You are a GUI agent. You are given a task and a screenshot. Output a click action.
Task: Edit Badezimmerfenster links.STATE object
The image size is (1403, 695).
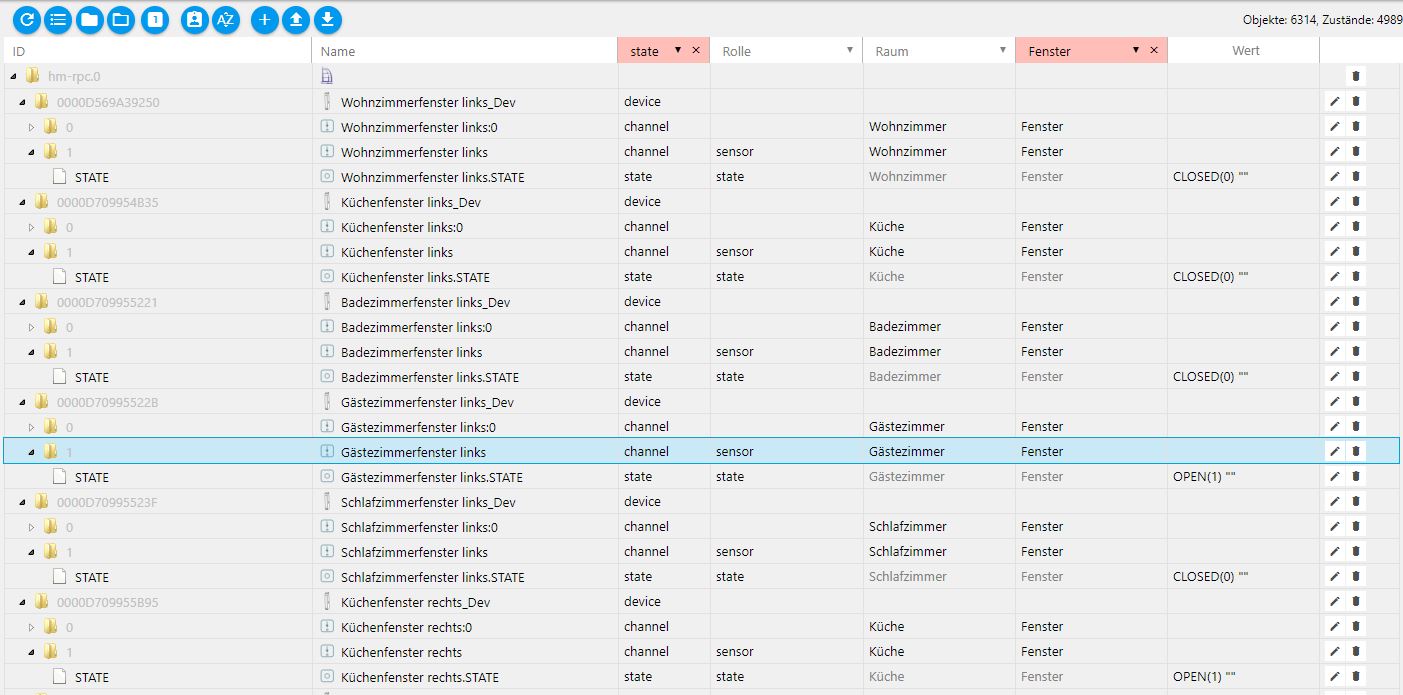[1334, 376]
